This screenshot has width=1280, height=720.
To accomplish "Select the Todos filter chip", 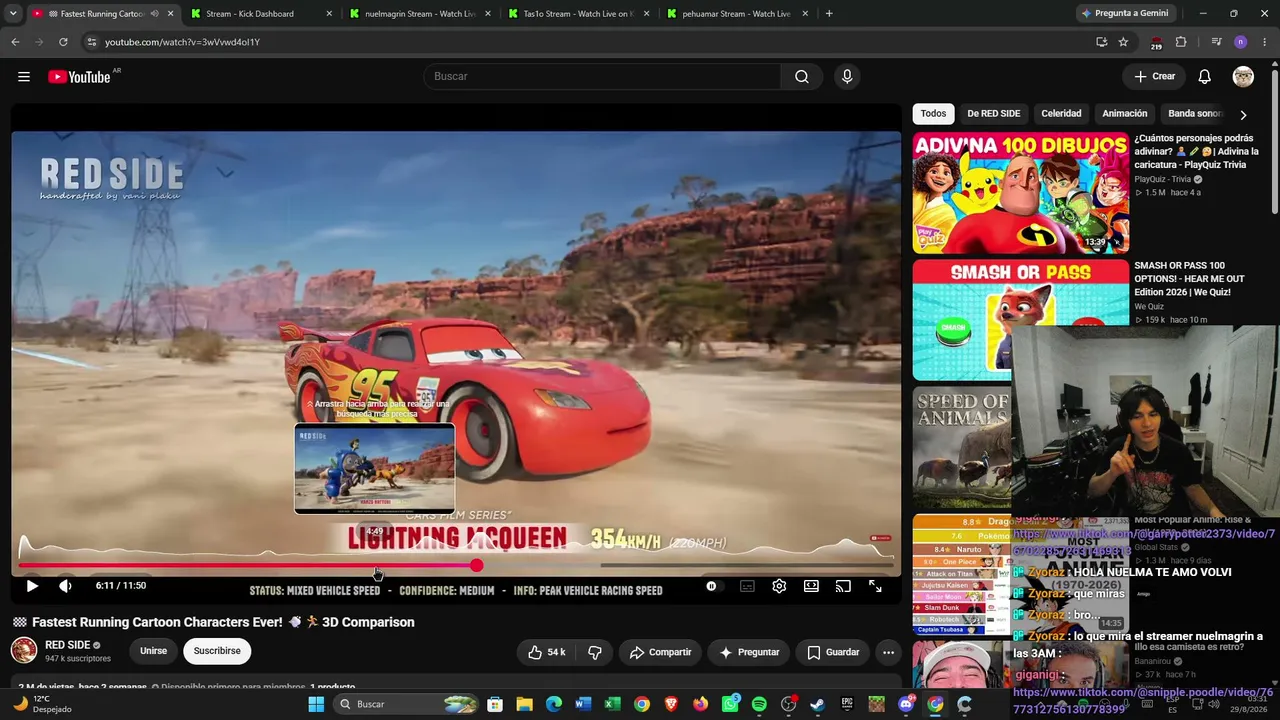I will click(933, 114).
